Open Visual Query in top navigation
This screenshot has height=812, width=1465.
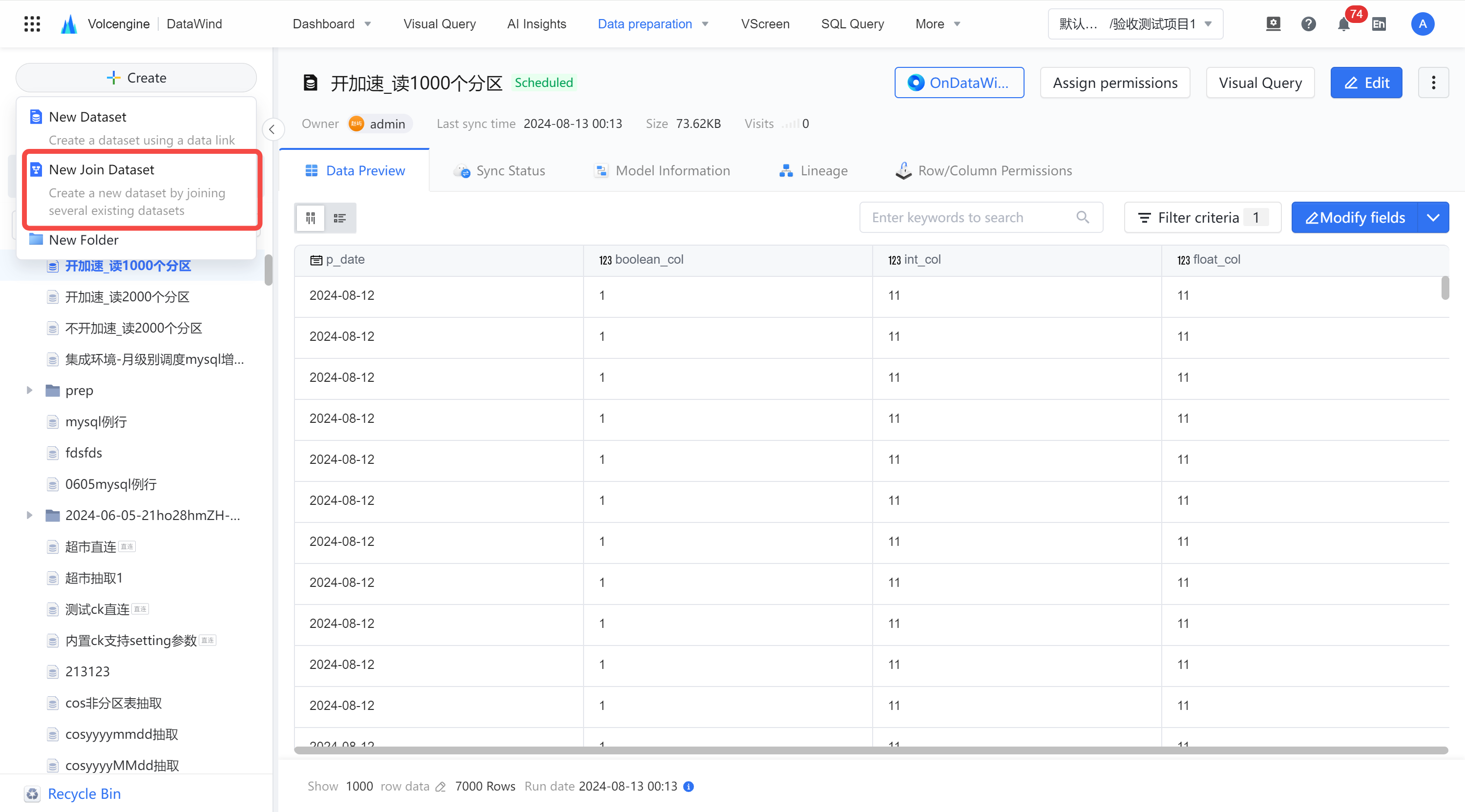439,24
